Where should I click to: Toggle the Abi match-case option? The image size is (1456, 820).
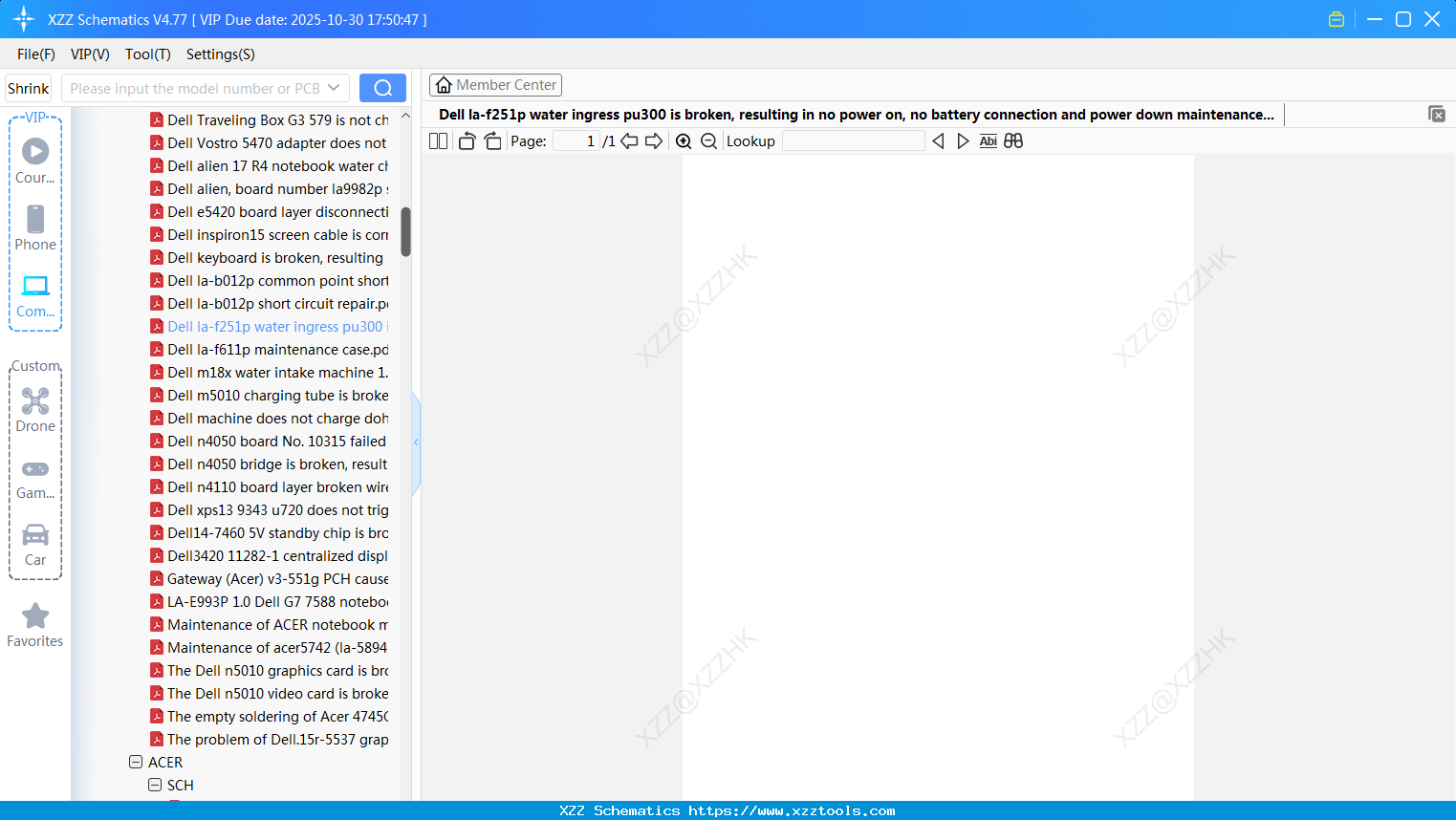click(x=989, y=141)
